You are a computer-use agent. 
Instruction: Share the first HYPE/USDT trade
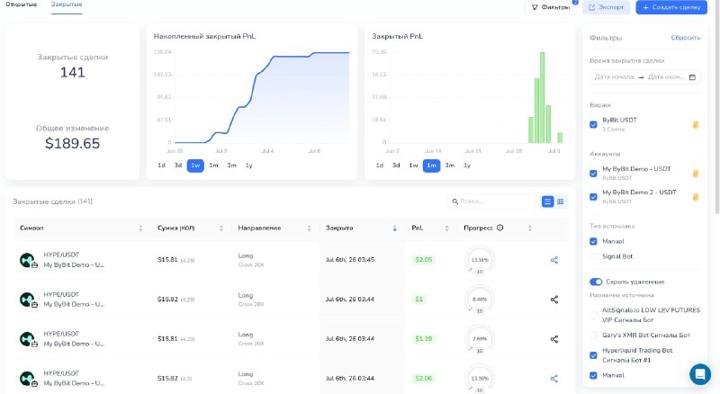[554, 260]
